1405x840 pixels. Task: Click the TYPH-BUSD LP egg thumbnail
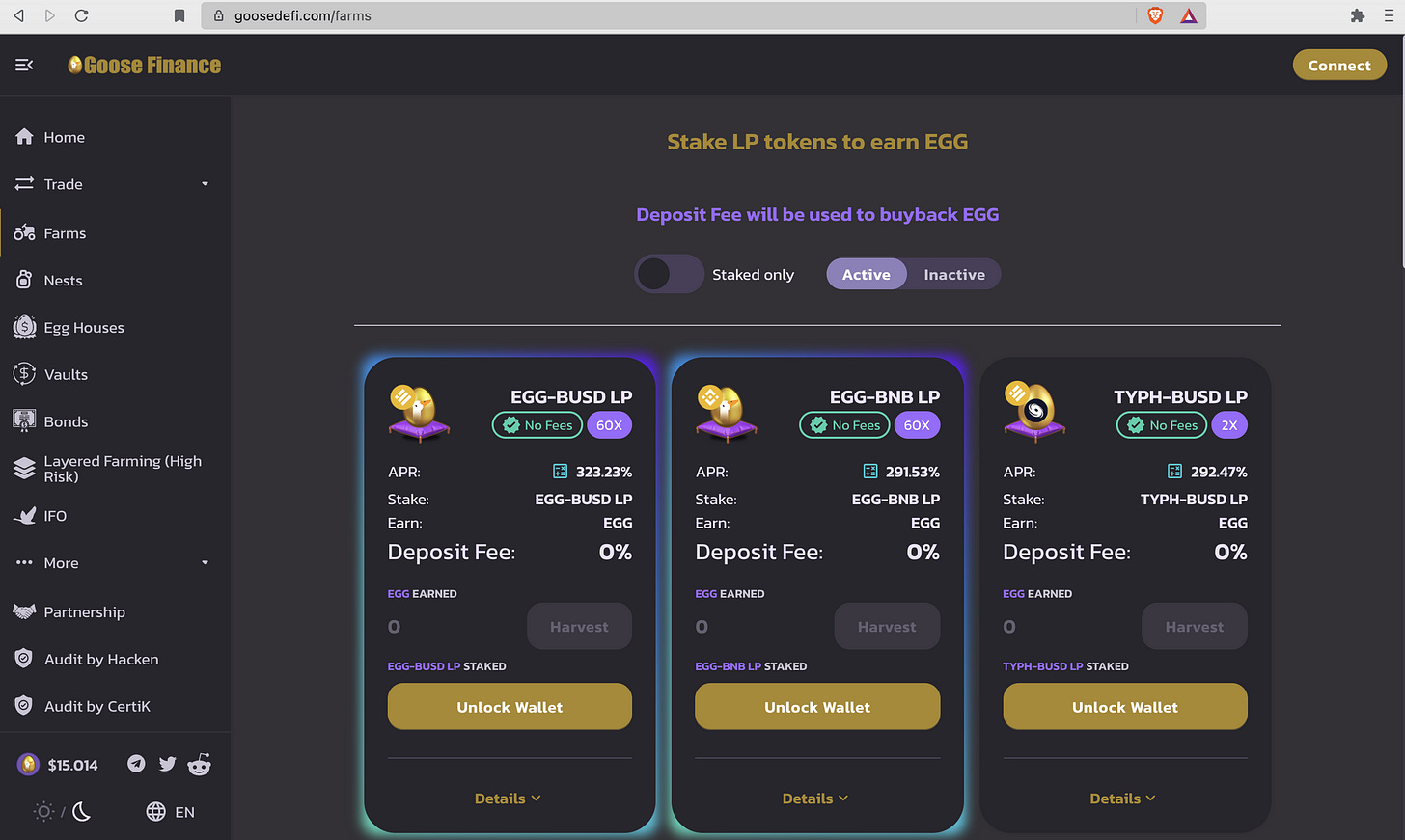pyautogui.click(x=1033, y=413)
